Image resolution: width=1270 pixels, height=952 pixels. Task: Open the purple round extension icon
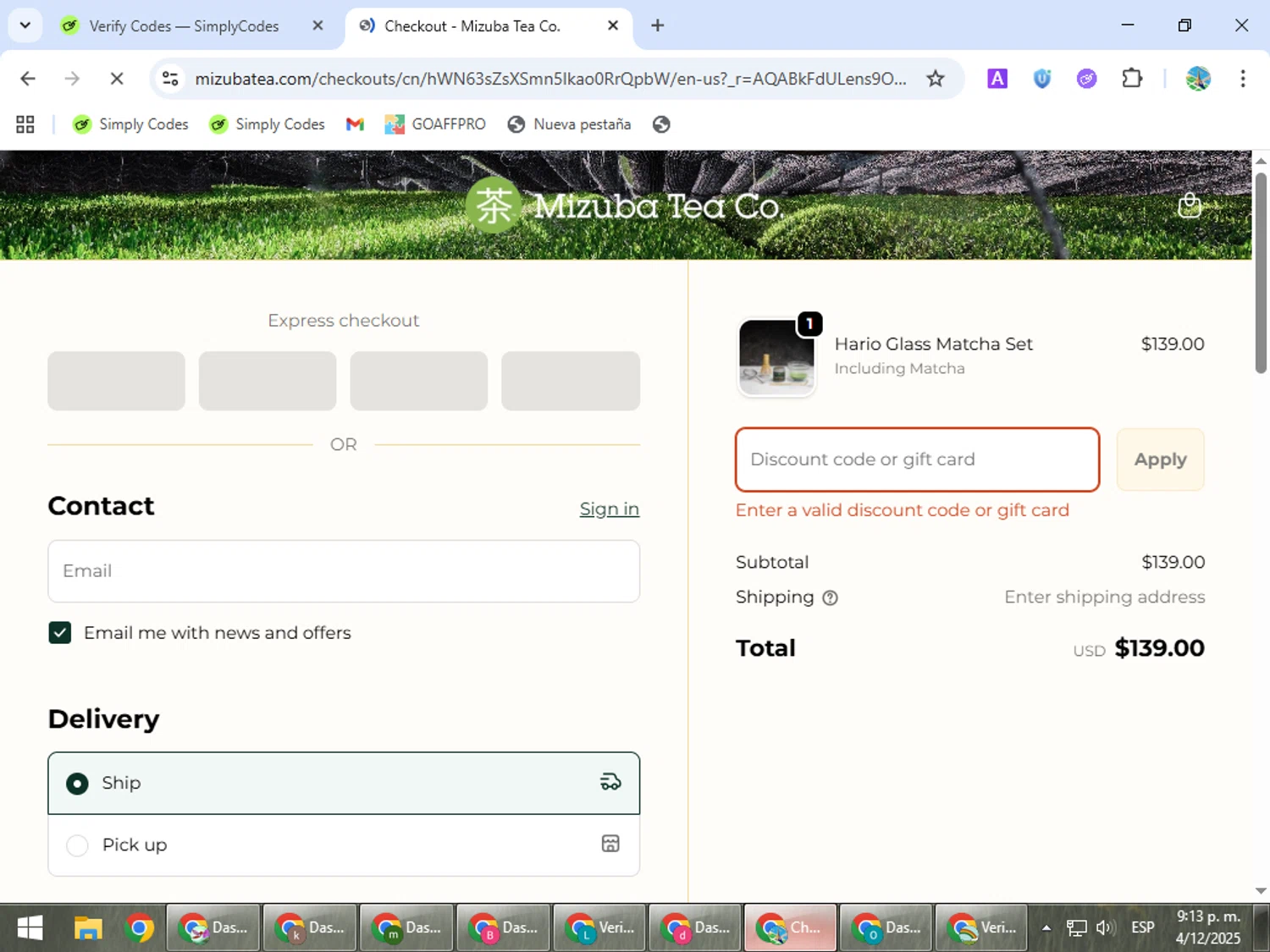1087,79
